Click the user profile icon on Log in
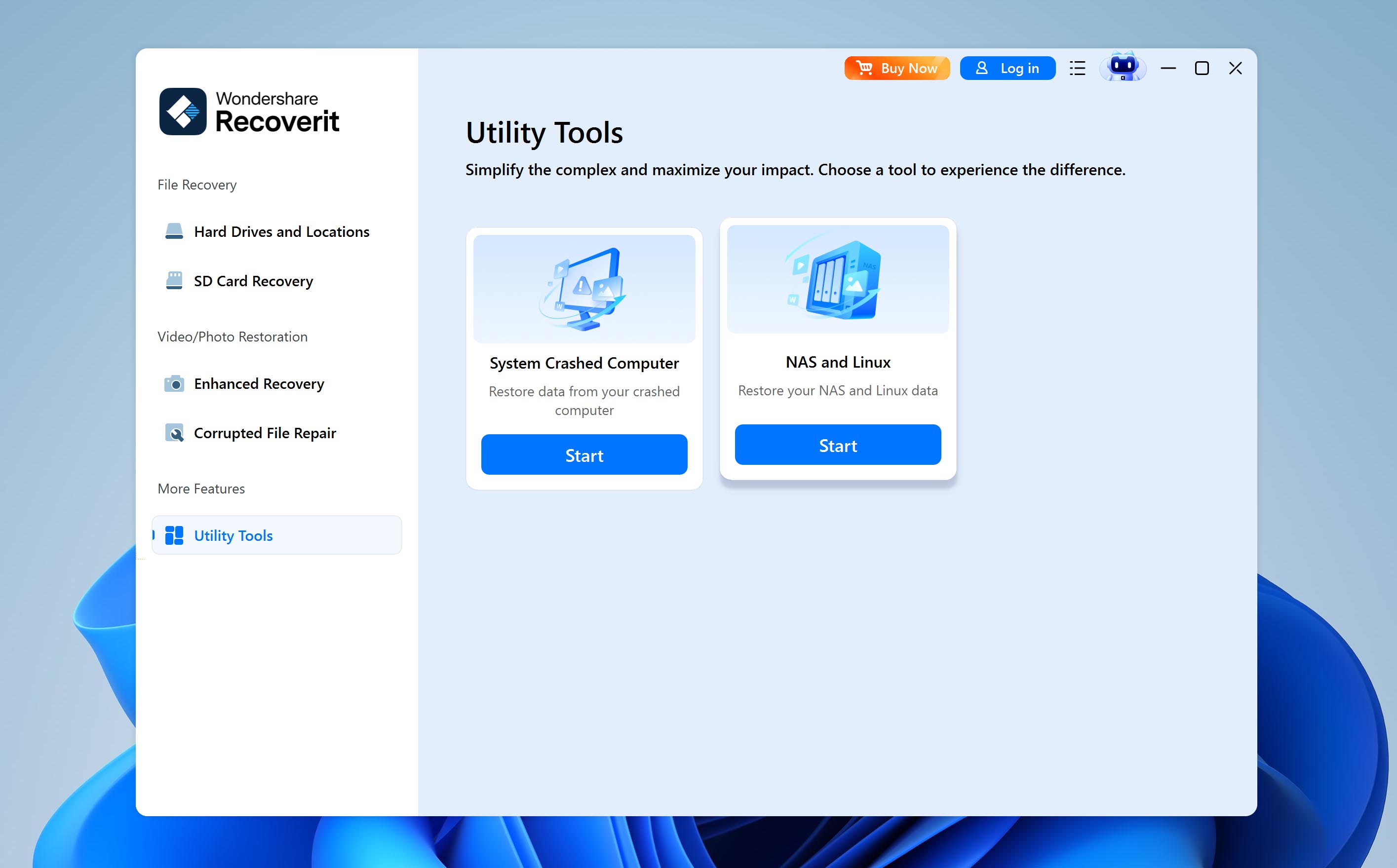This screenshot has width=1397, height=868. tap(982, 68)
